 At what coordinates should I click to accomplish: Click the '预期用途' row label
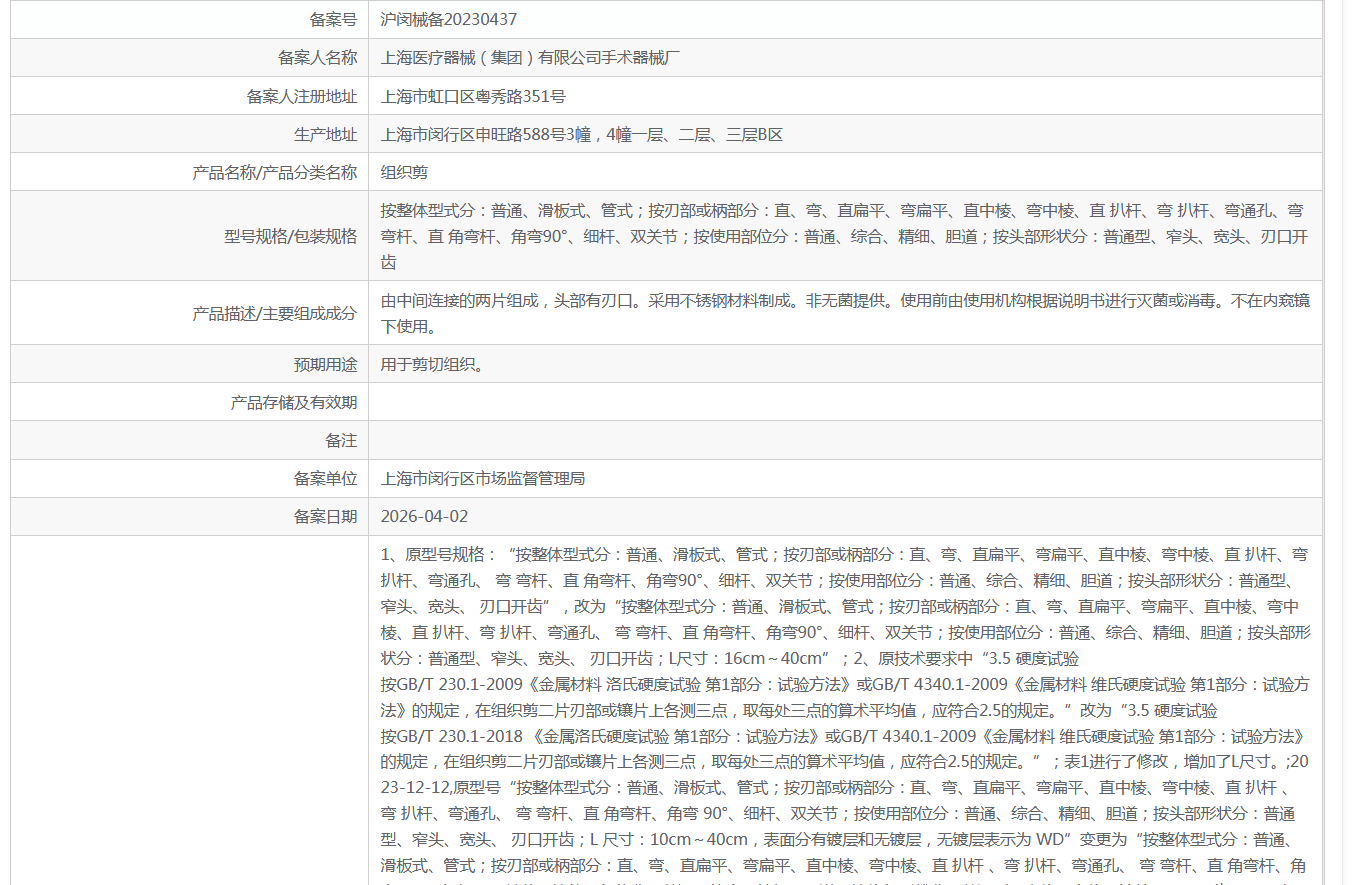click(325, 364)
